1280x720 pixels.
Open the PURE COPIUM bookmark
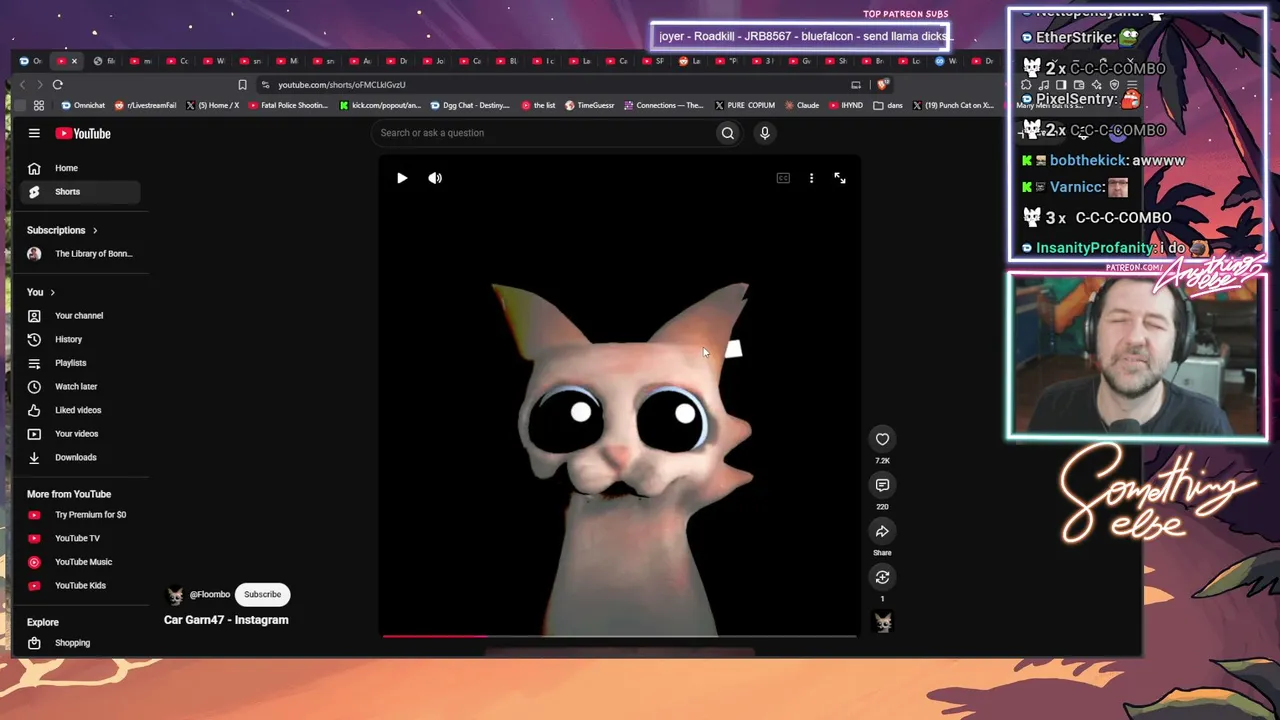pyautogui.click(x=745, y=105)
